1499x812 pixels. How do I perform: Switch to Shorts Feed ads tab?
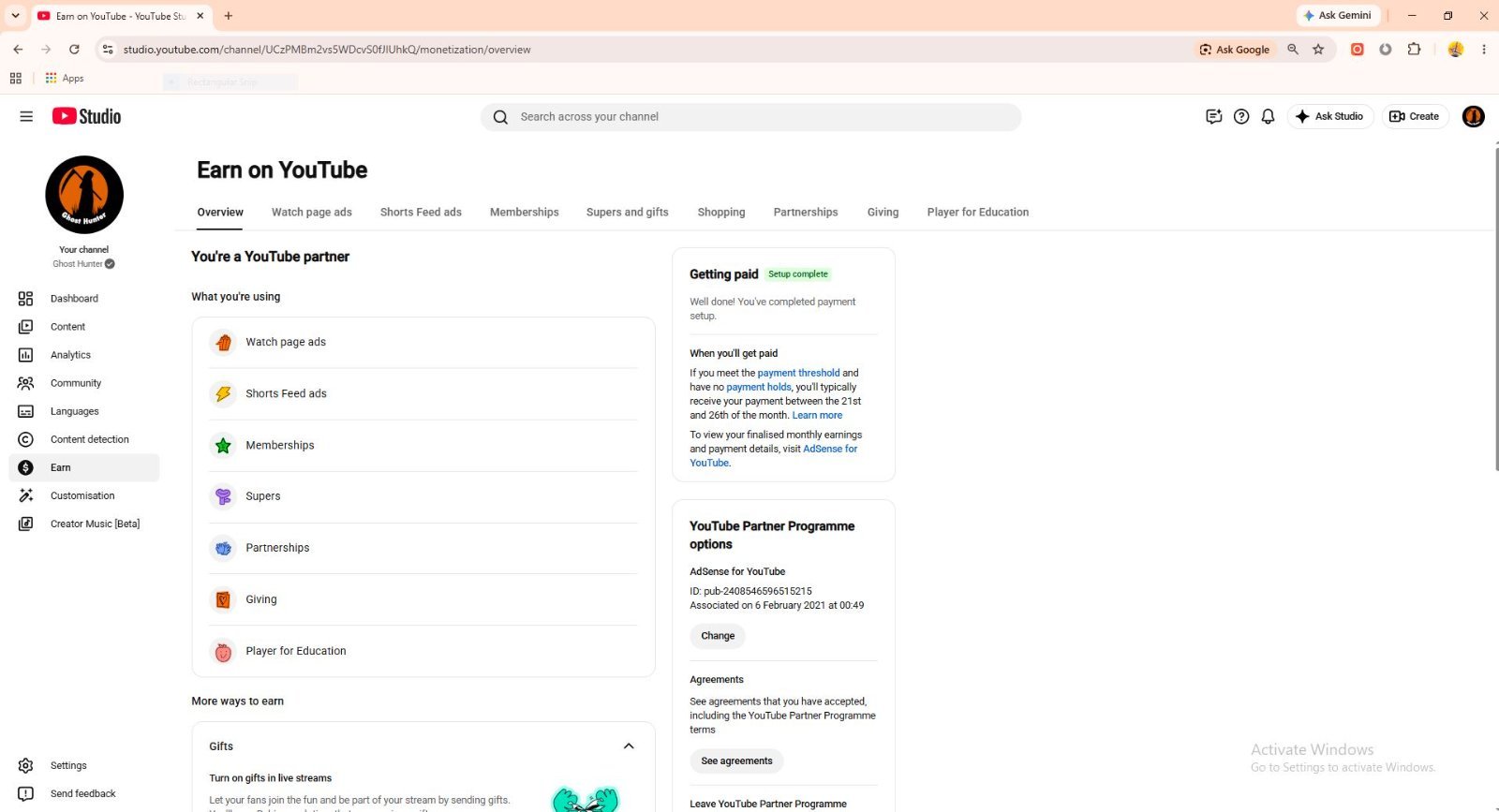click(x=421, y=213)
